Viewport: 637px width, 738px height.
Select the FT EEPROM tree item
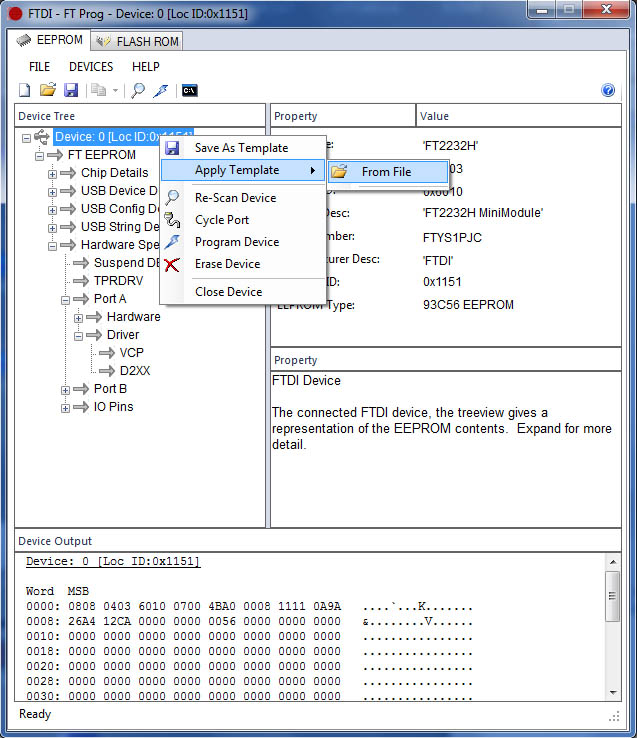[x=102, y=155]
